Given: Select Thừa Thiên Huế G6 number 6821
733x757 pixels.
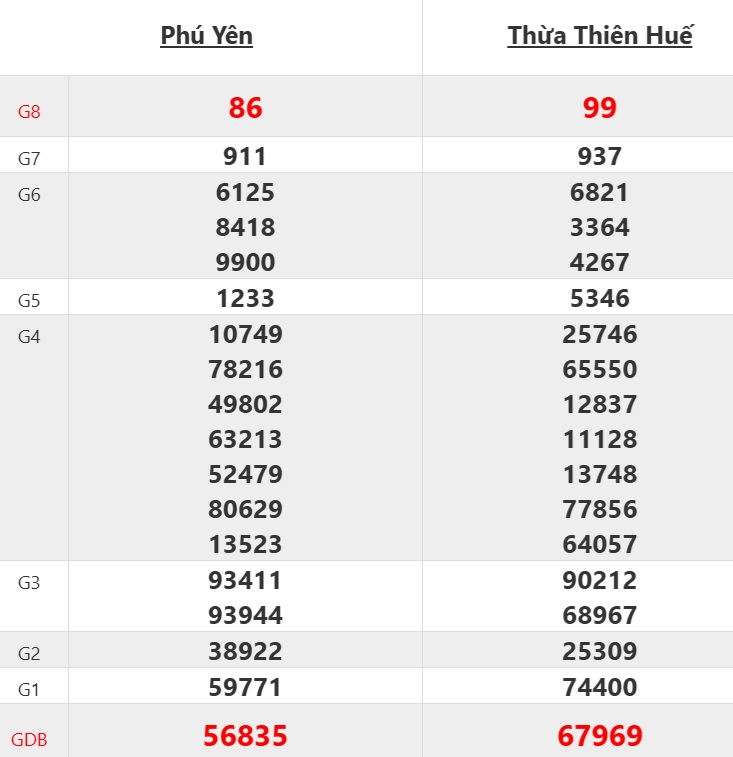Looking at the screenshot, I should point(599,192).
